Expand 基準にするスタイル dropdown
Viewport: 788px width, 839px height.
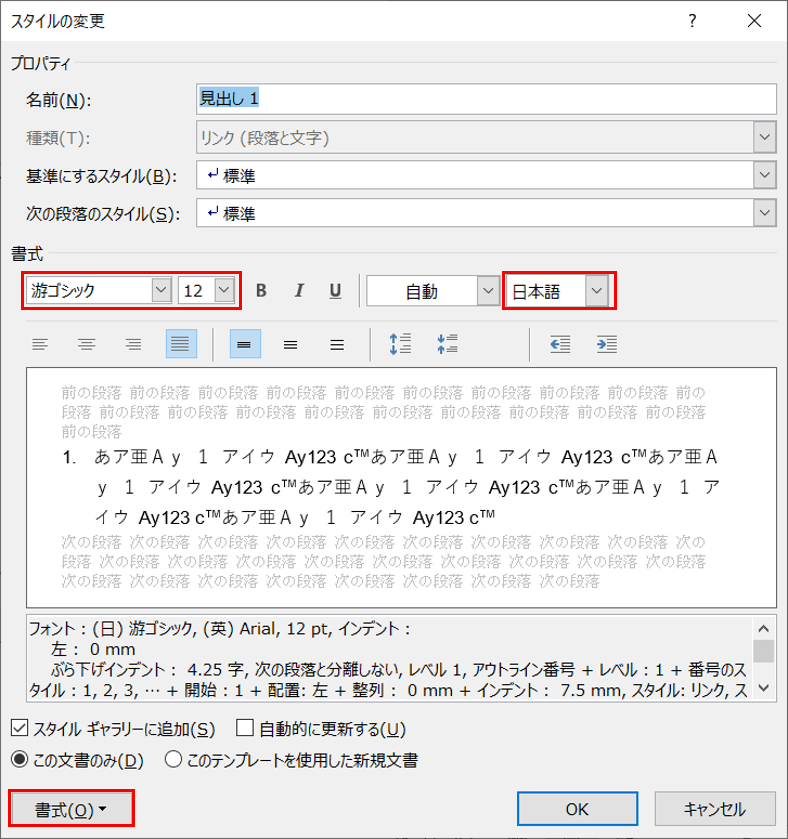click(x=765, y=175)
